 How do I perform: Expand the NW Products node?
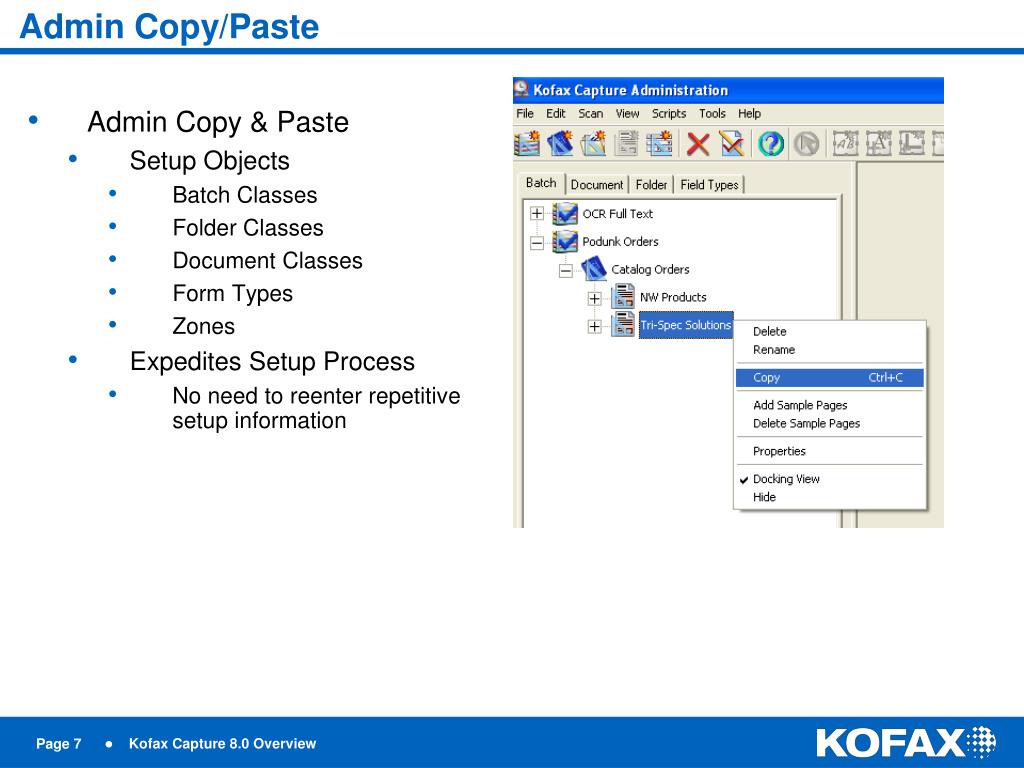click(x=594, y=298)
